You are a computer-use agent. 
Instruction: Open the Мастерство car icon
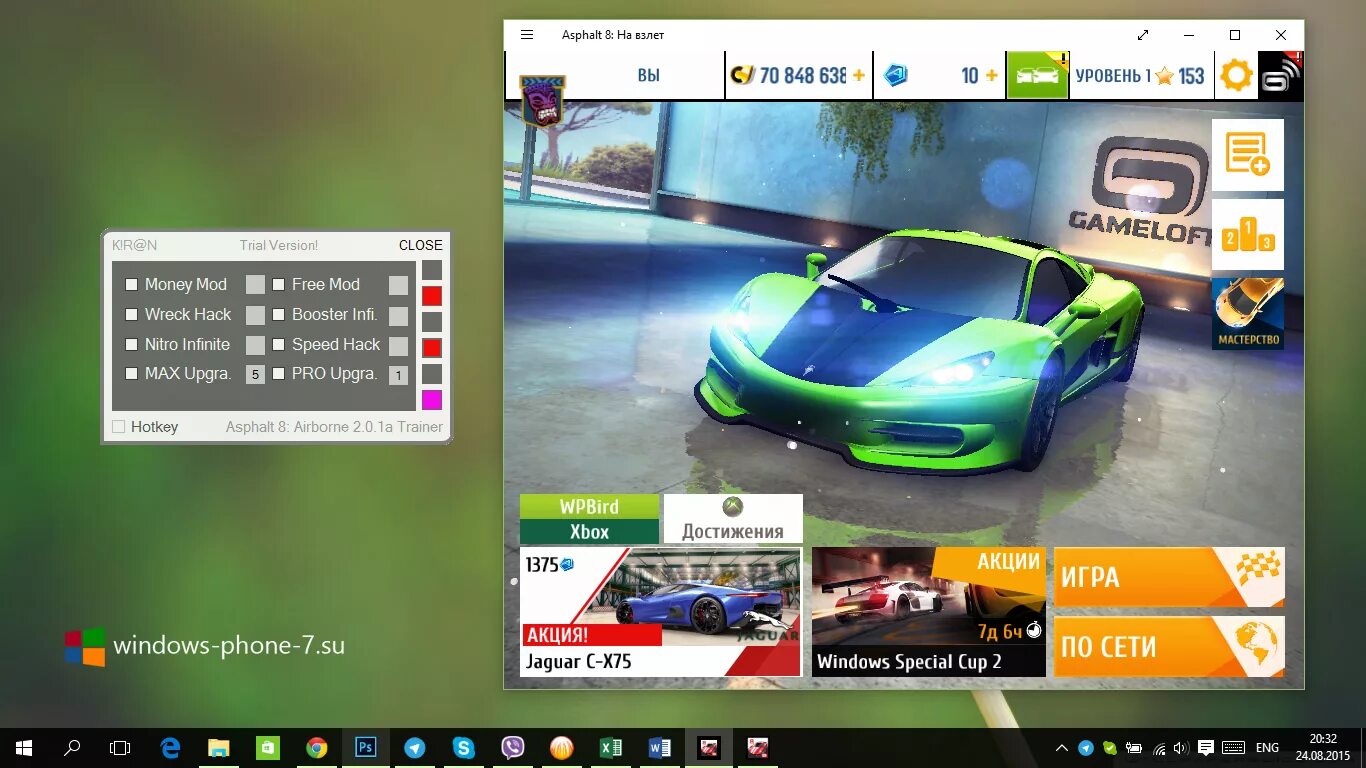pyautogui.click(x=1247, y=313)
